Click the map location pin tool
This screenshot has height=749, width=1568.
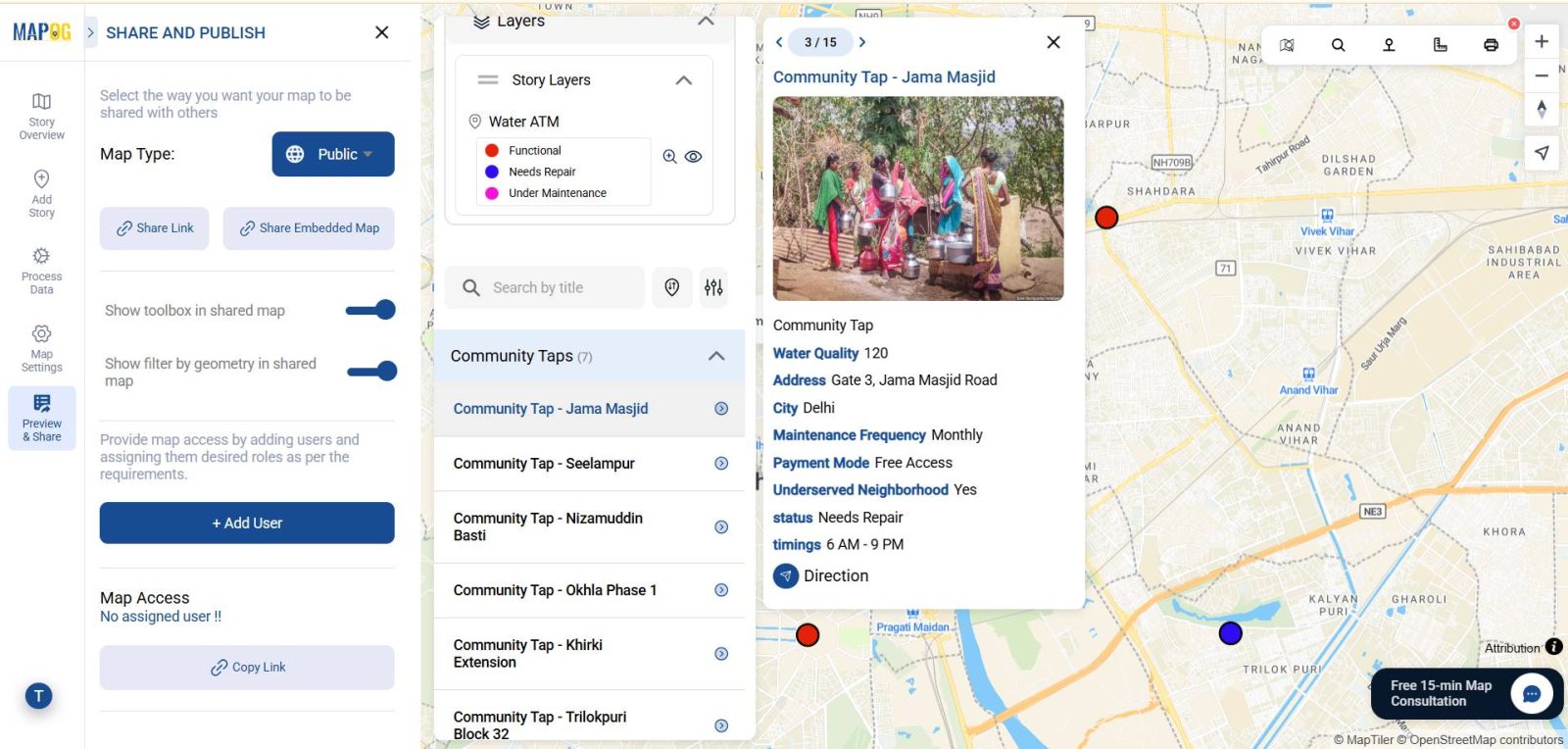click(1389, 45)
